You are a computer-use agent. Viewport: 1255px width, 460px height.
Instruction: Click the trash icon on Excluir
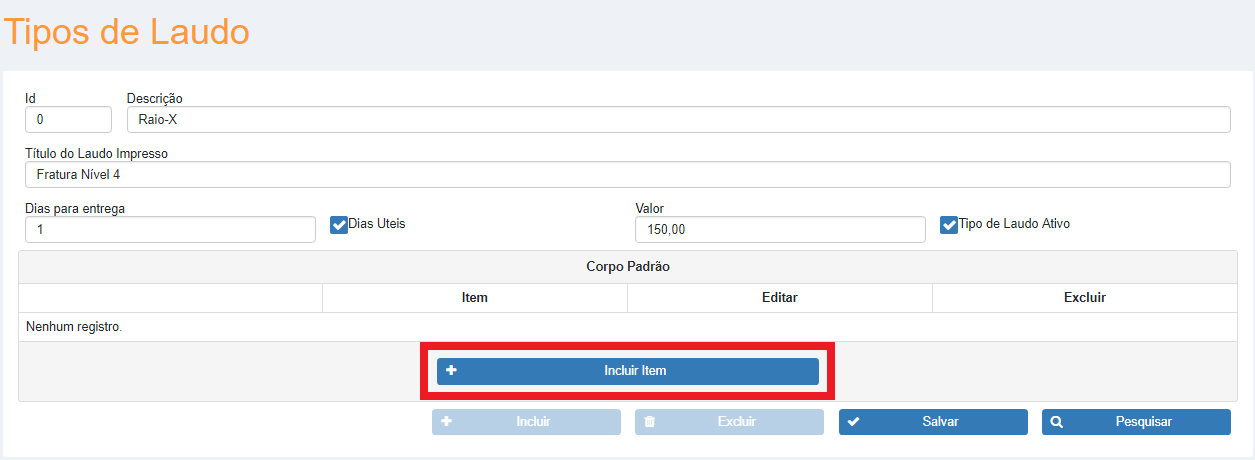[x=650, y=422]
